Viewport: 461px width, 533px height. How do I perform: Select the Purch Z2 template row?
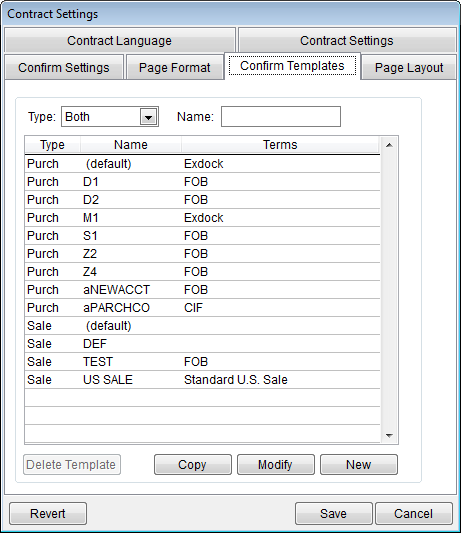[x=202, y=254]
